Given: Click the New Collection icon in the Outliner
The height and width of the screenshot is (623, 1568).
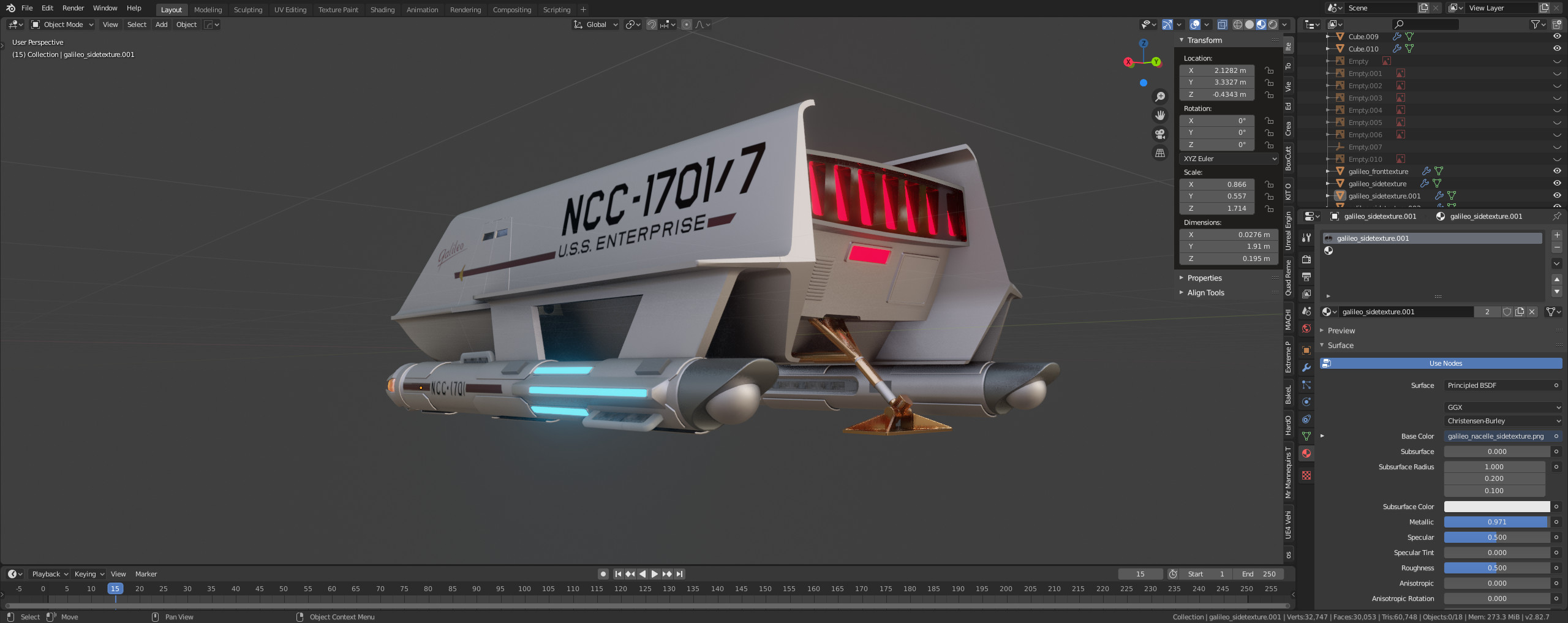Looking at the screenshot, I should pyautogui.click(x=1557, y=25).
